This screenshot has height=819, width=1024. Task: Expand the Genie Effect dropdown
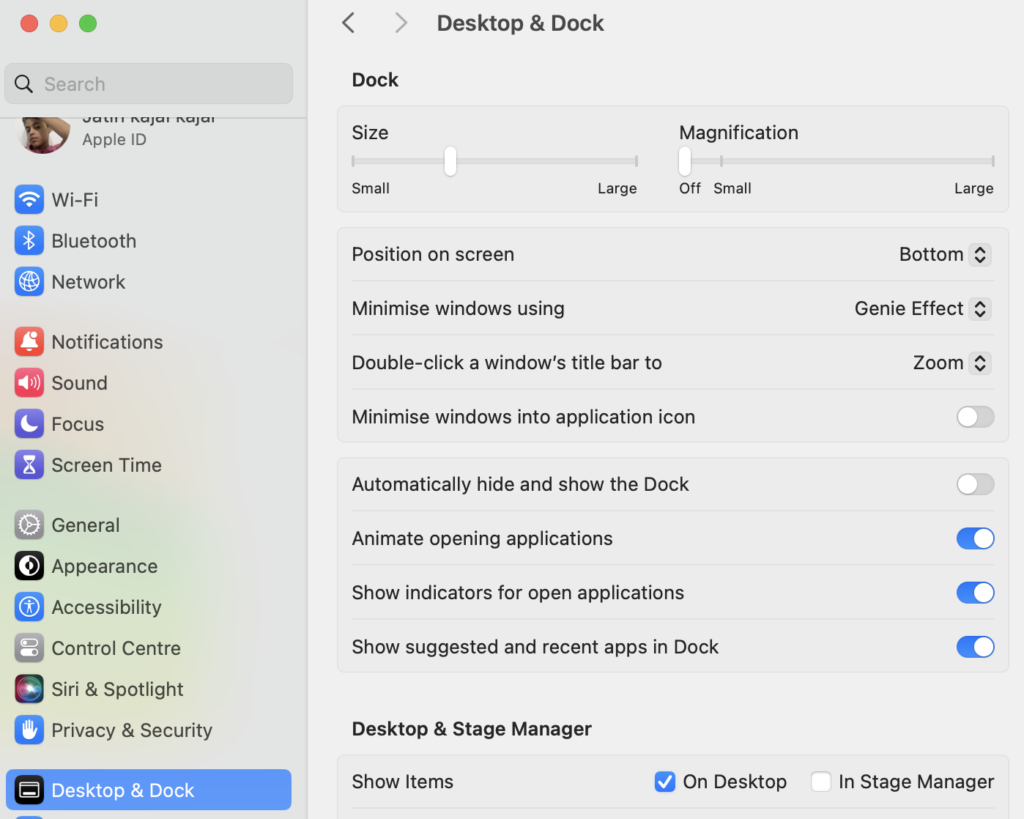tap(921, 309)
